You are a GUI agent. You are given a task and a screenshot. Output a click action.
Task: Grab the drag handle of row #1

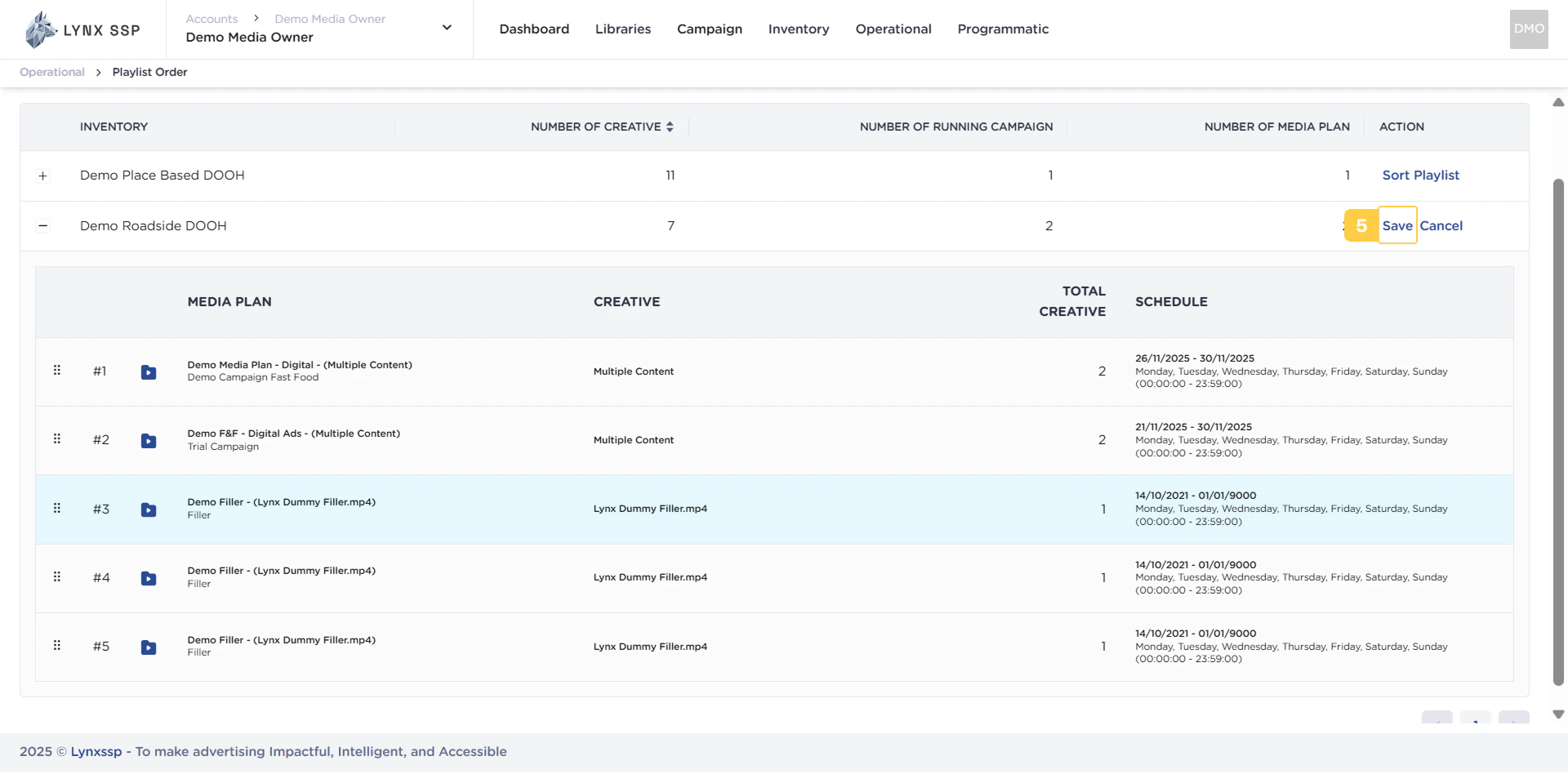pyautogui.click(x=57, y=371)
